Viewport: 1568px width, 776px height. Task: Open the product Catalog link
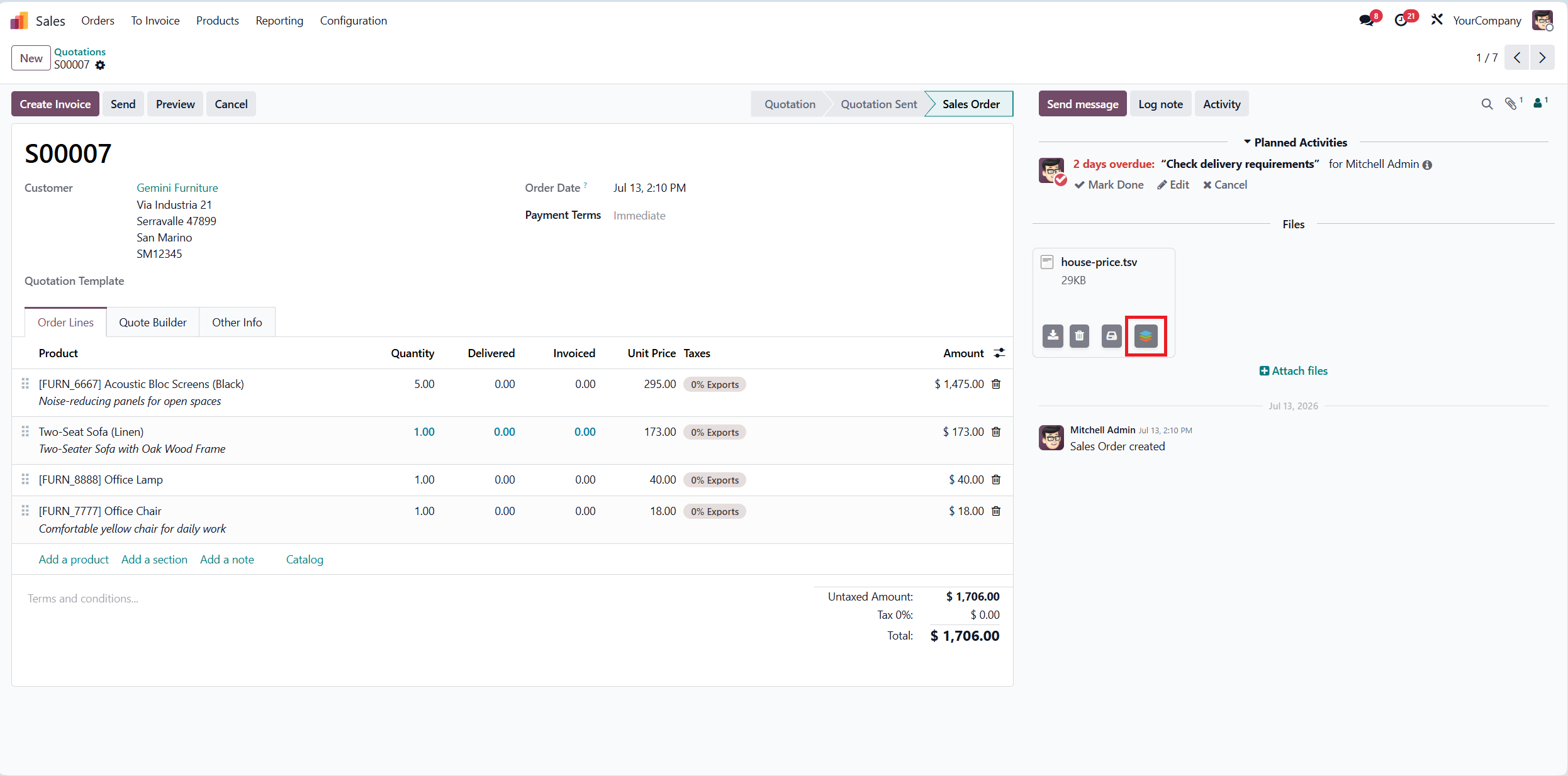click(x=305, y=560)
